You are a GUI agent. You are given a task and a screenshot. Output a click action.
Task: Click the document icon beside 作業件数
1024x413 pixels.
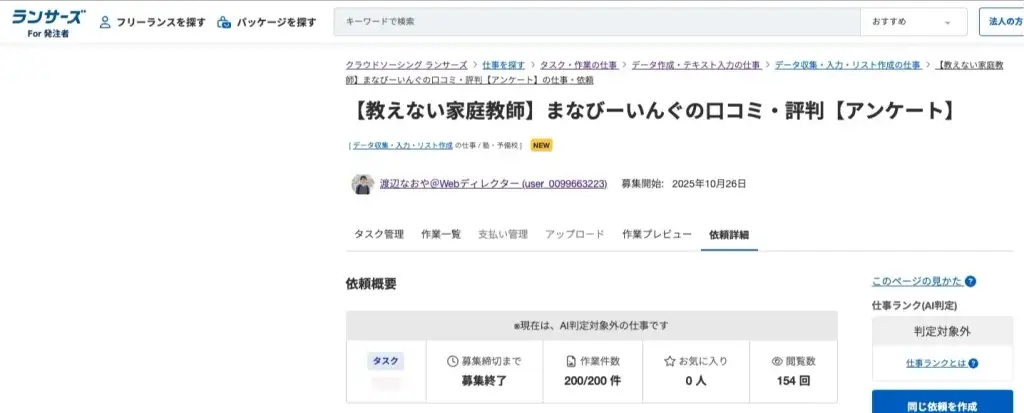(570, 361)
